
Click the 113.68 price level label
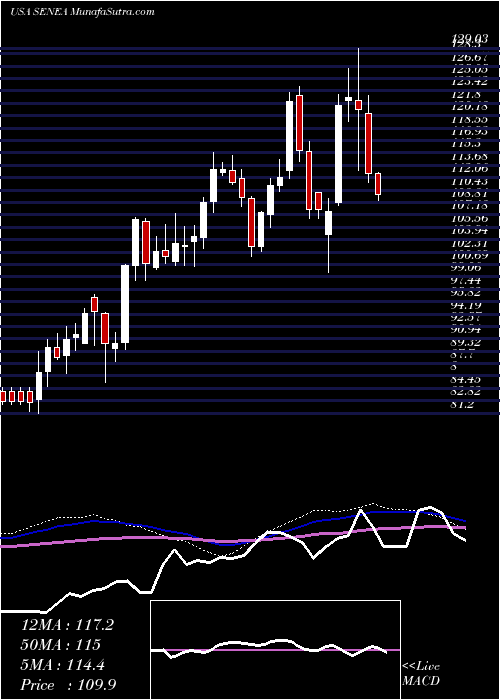469,157
